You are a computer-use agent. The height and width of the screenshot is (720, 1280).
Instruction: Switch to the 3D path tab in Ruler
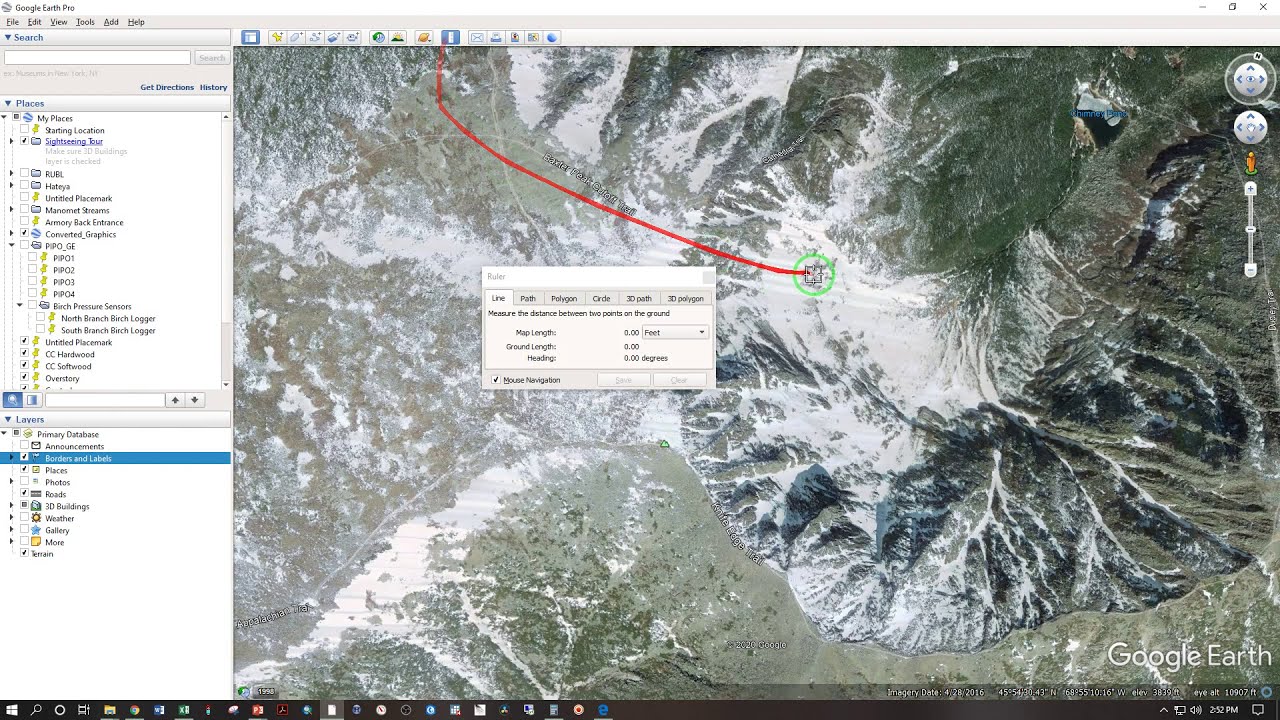click(638, 298)
